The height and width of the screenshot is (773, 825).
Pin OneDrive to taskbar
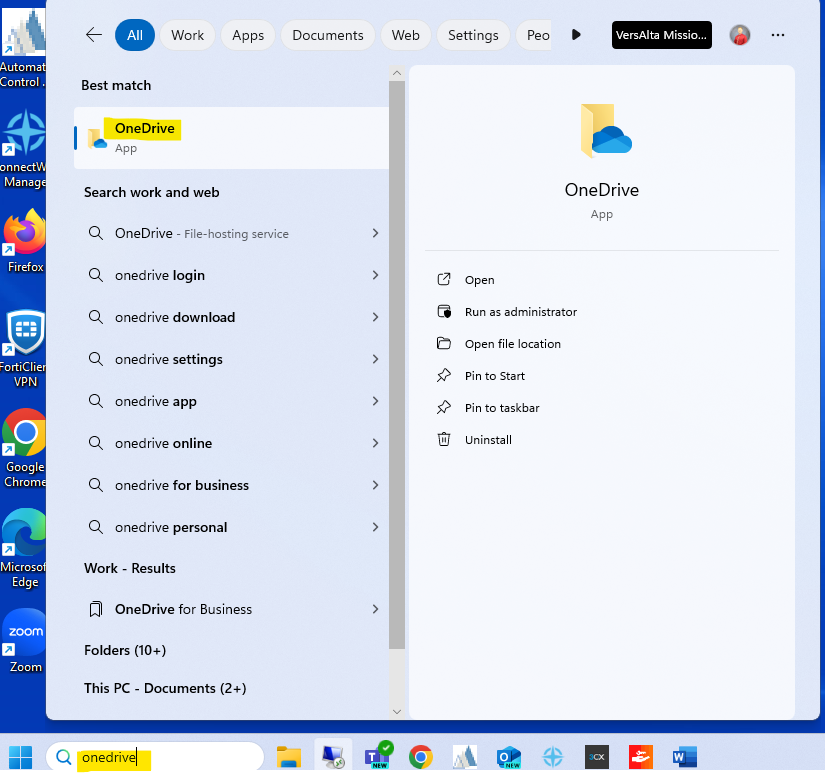(488, 408)
